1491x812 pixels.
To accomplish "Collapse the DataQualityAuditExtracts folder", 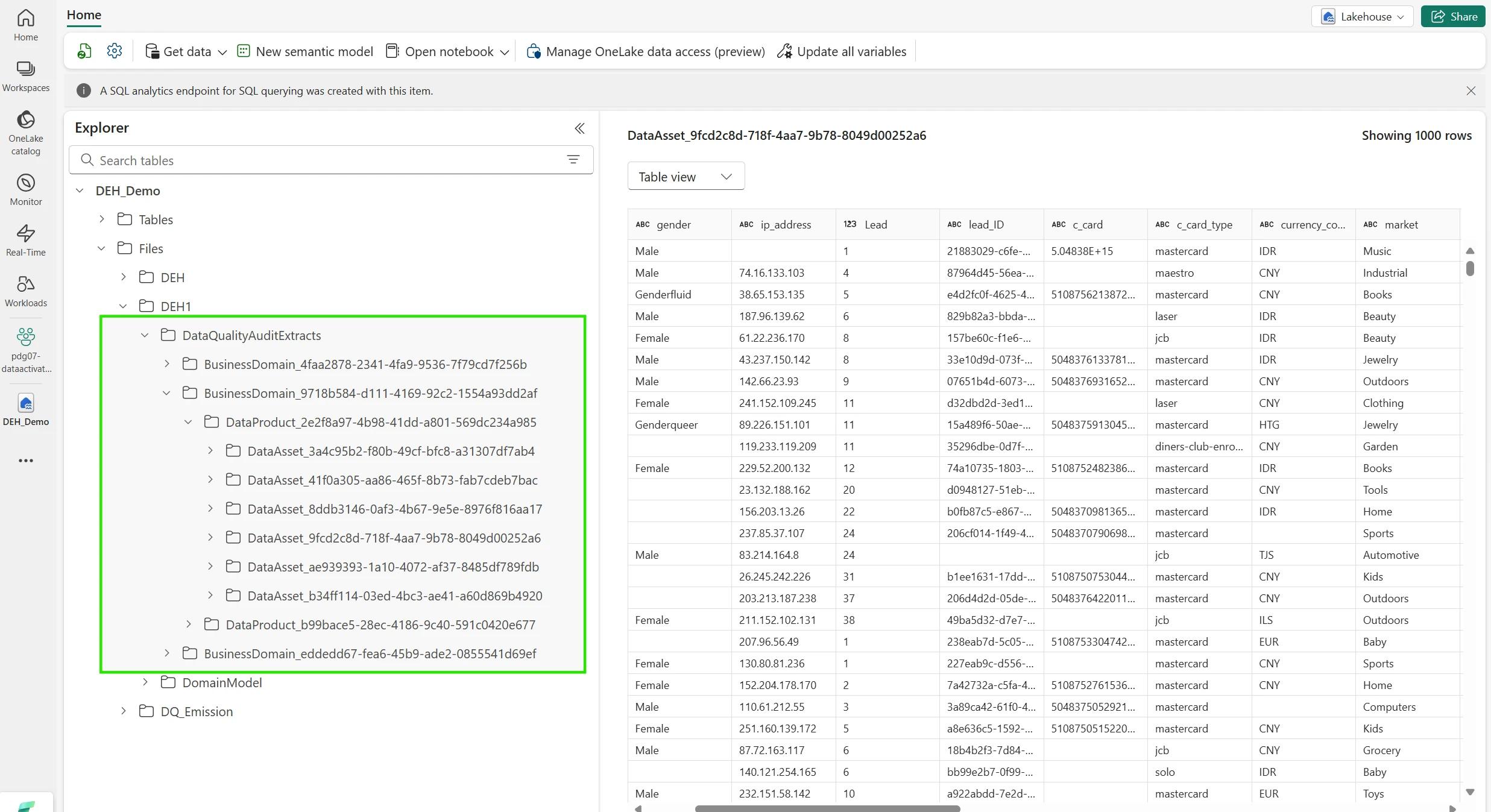I will coord(145,335).
